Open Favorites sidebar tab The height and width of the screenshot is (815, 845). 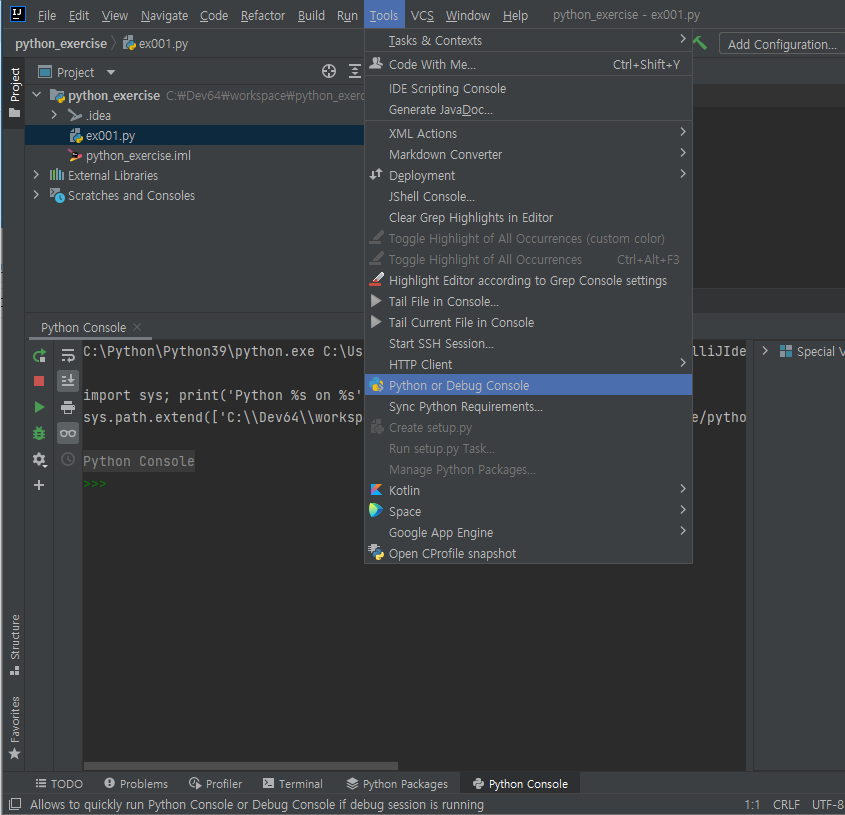(15, 728)
